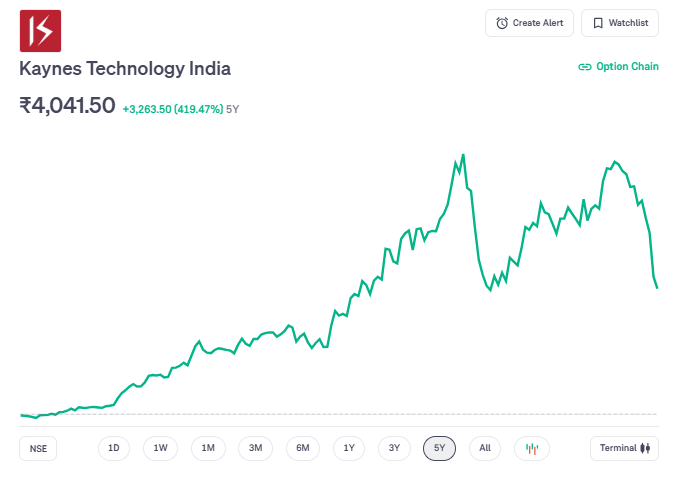Switch to candlestick chart view
Image resolution: width=678 pixels, height=486 pixels.
[532, 448]
